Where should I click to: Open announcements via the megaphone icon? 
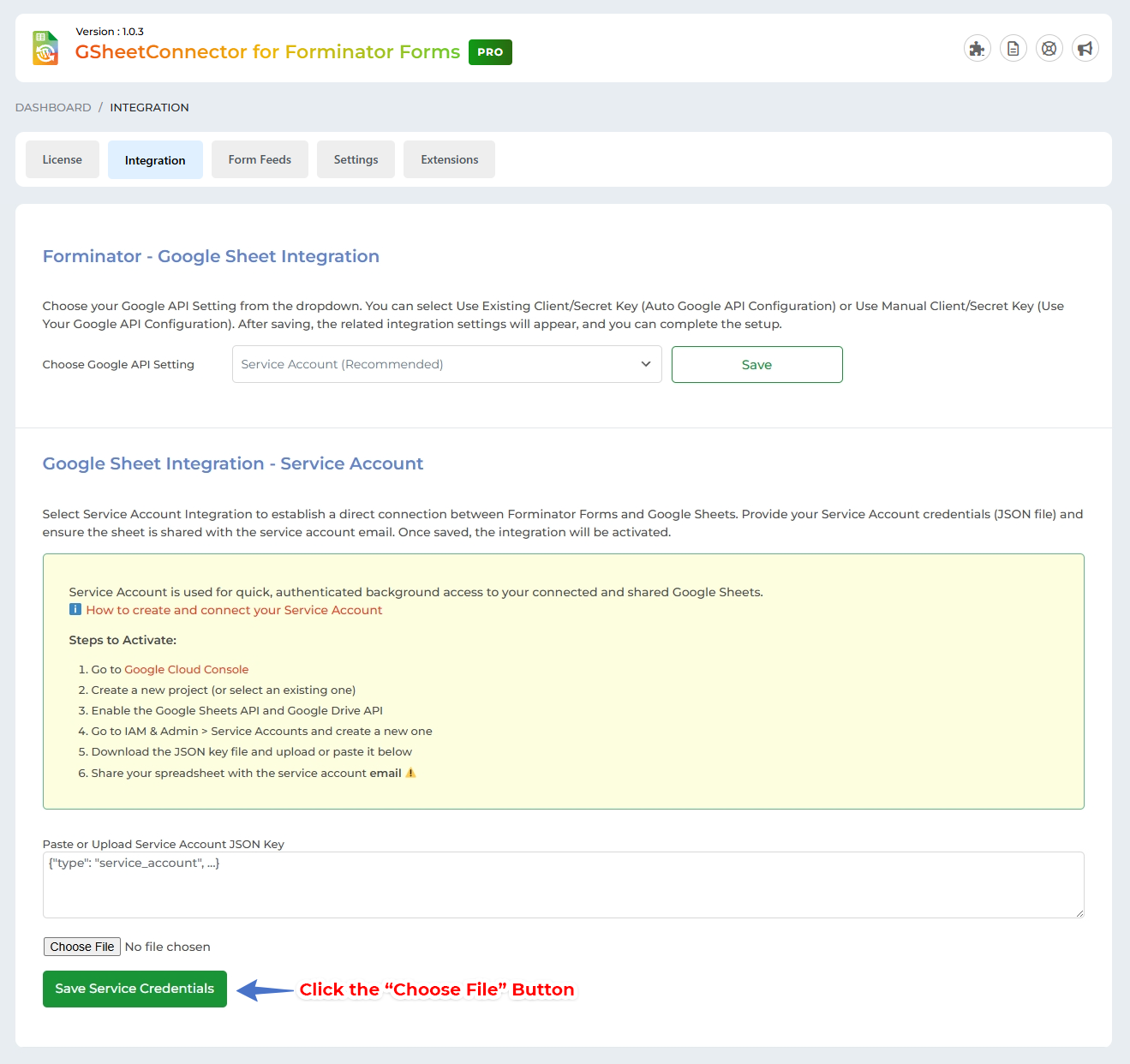(1085, 48)
